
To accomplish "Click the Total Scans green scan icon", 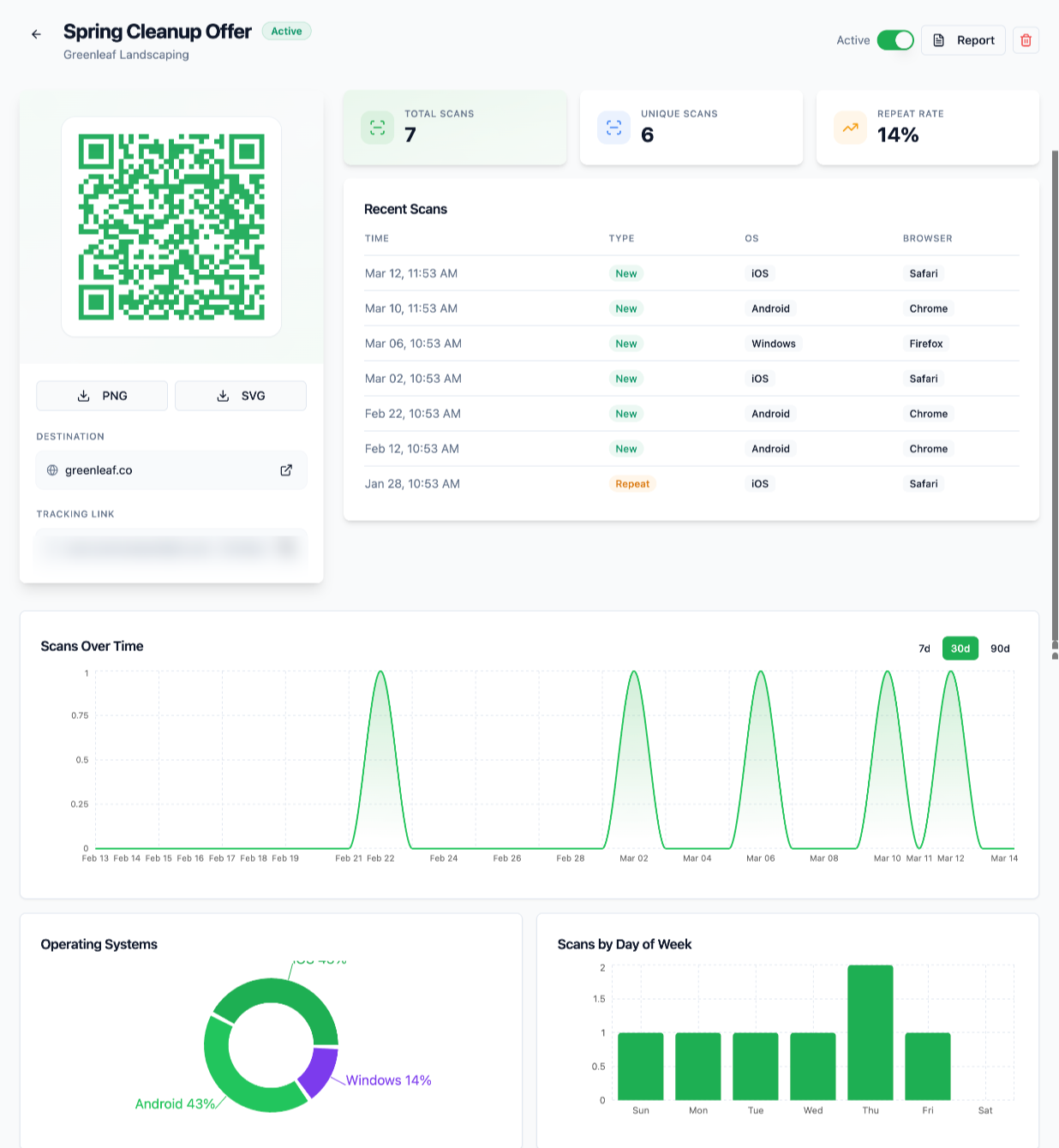I will (377, 128).
